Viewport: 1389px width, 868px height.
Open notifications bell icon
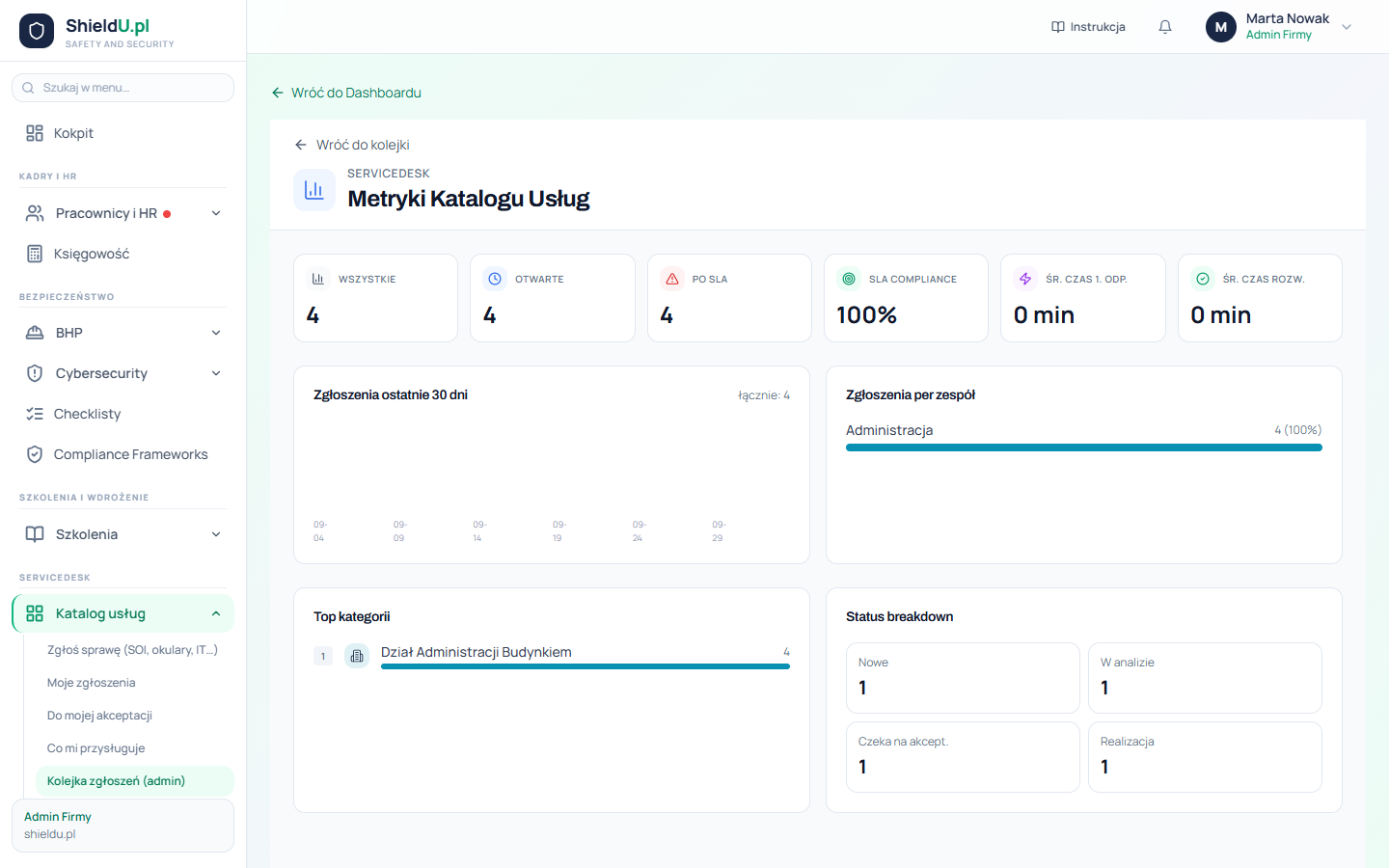tap(1165, 27)
